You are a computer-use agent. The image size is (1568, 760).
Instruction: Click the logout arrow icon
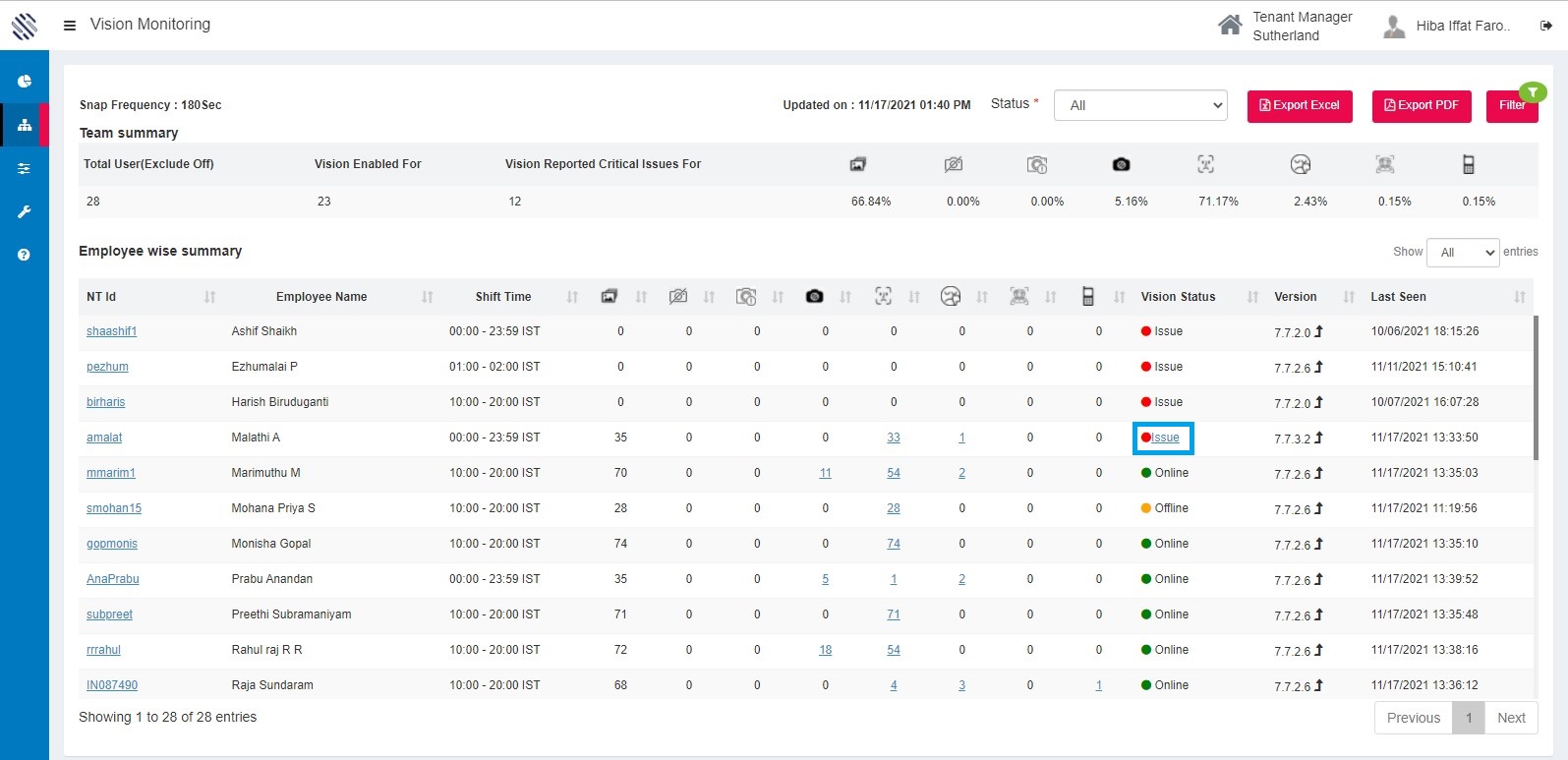1545,27
